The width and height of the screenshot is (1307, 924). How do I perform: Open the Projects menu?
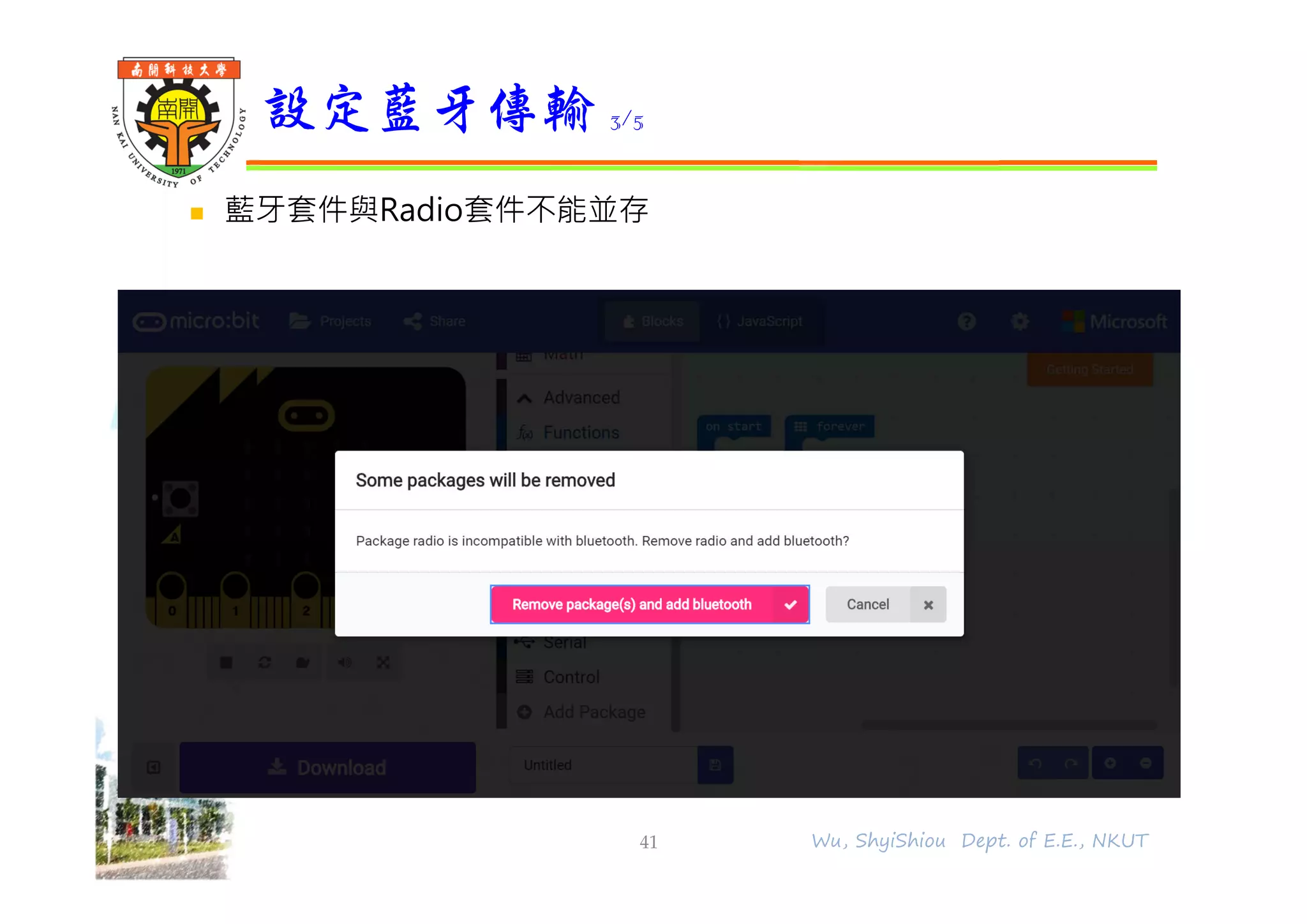tap(330, 321)
